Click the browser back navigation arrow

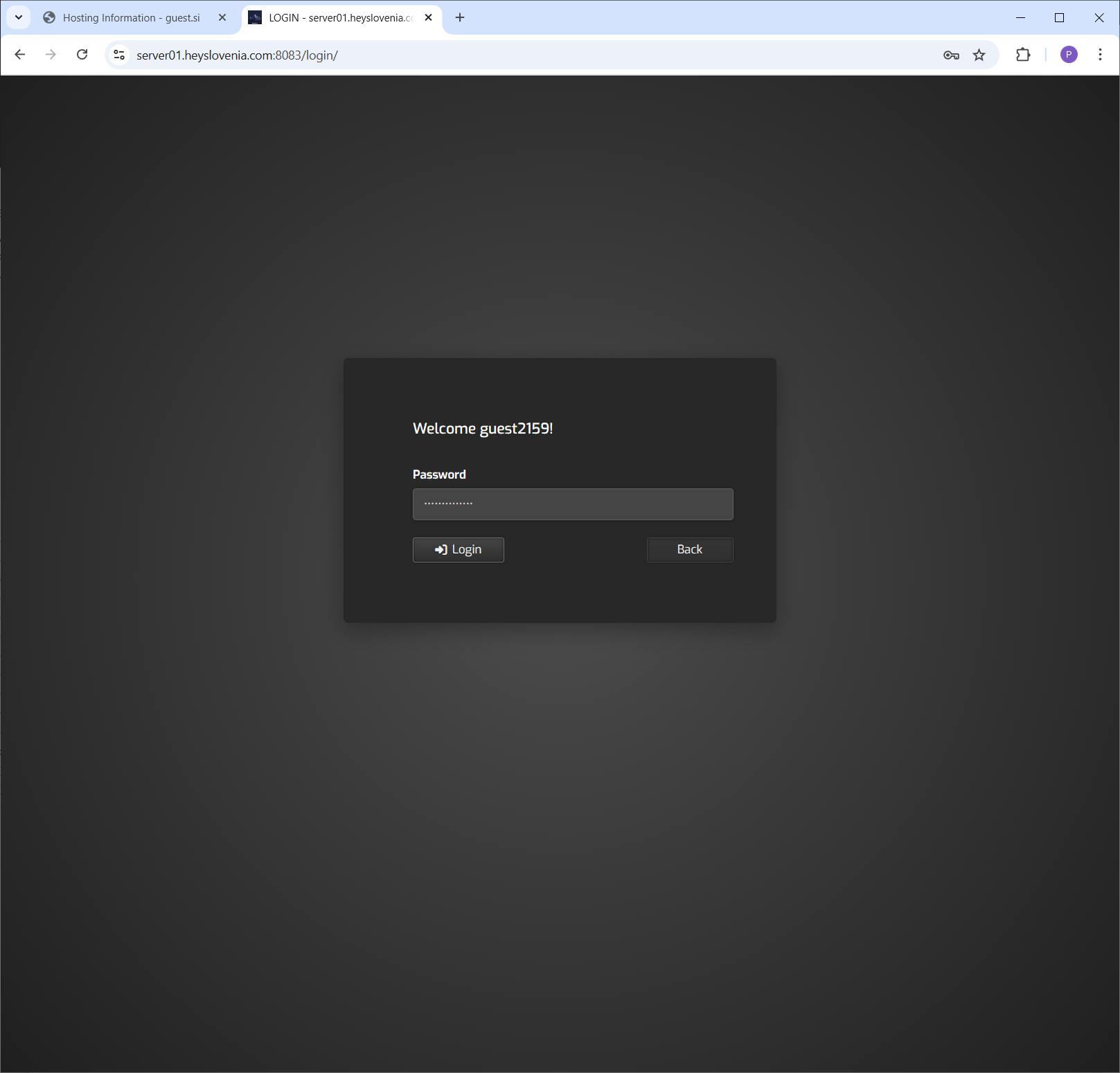click(20, 54)
